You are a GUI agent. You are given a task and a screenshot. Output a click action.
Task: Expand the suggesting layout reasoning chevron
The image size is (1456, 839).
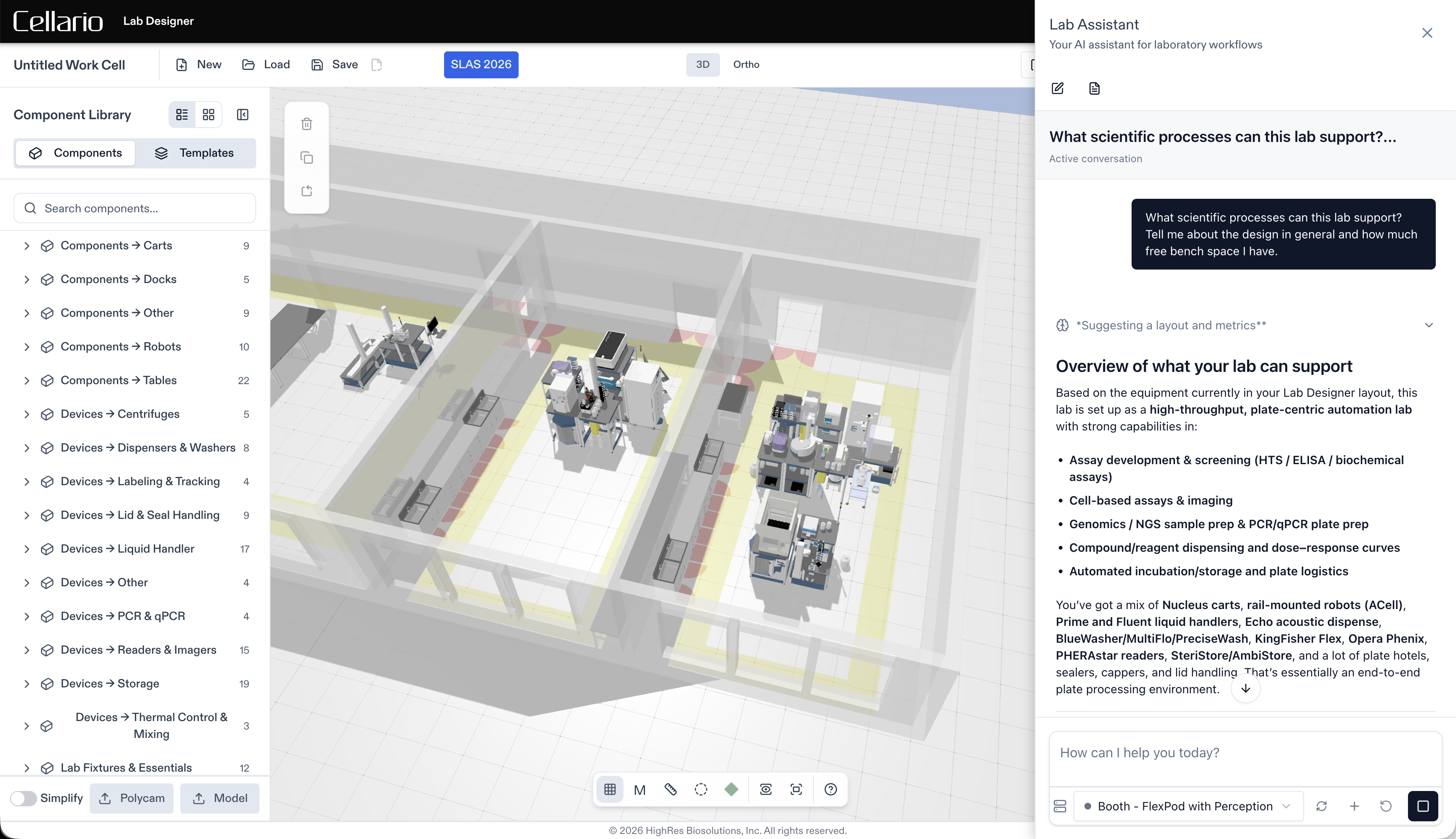click(1428, 325)
